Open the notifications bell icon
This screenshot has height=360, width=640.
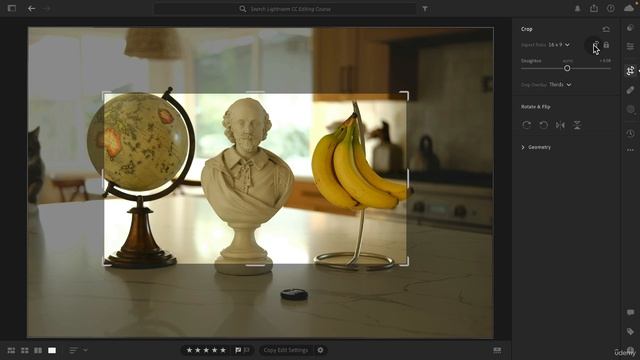(x=577, y=9)
